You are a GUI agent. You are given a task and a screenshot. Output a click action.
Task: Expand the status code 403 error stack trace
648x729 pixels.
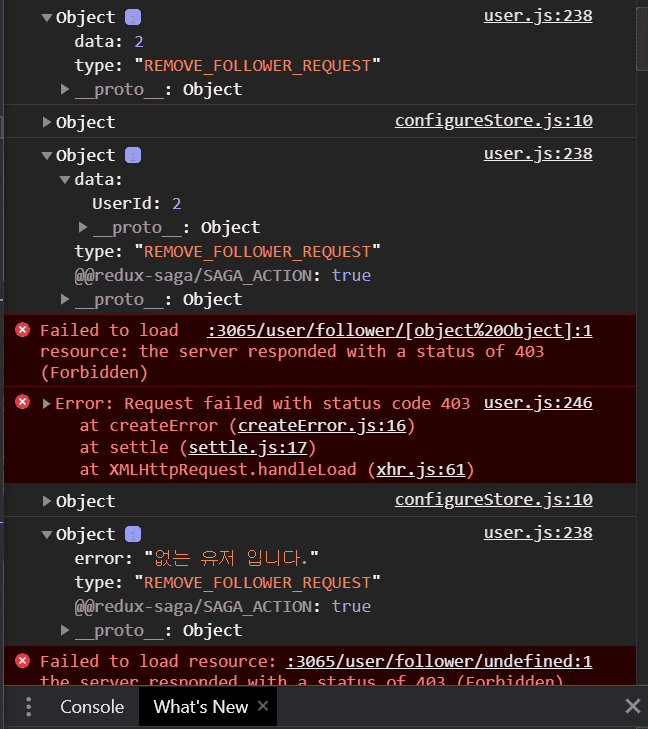46,403
